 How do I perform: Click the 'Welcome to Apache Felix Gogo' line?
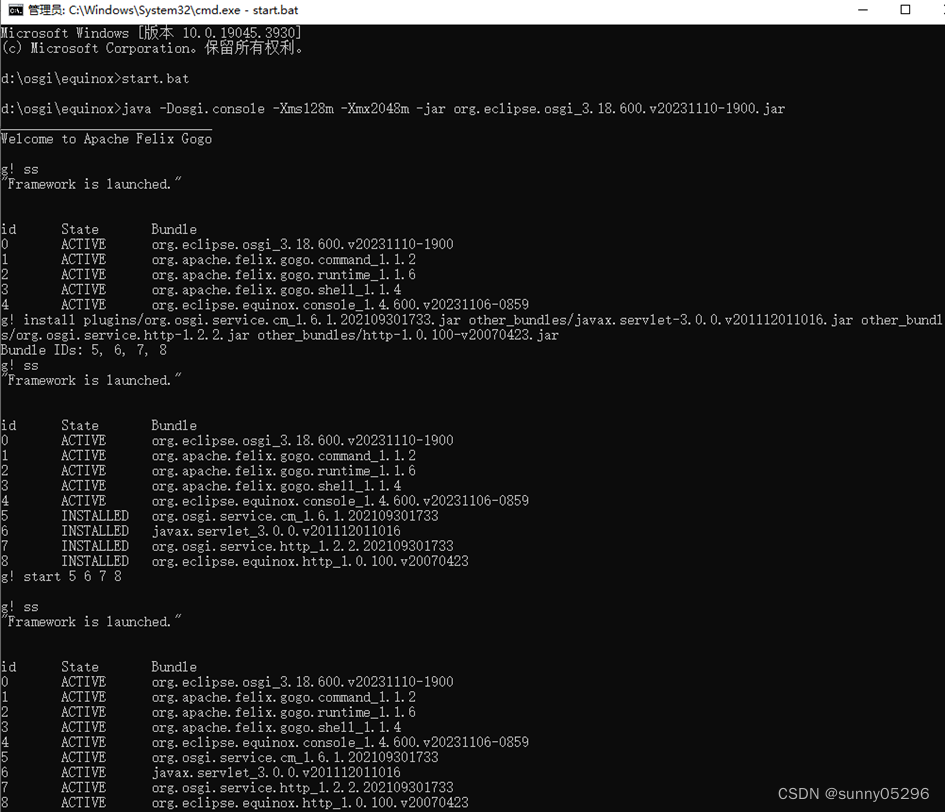(x=105, y=138)
